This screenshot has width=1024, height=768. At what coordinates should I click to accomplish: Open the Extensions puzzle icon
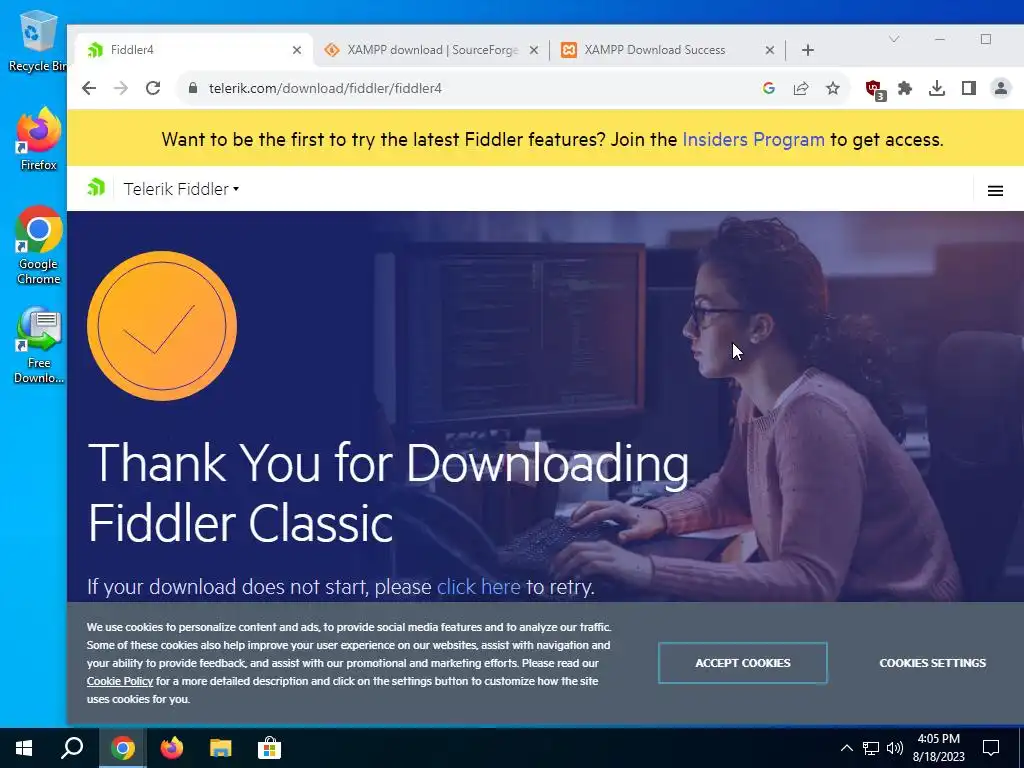(x=904, y=88)
